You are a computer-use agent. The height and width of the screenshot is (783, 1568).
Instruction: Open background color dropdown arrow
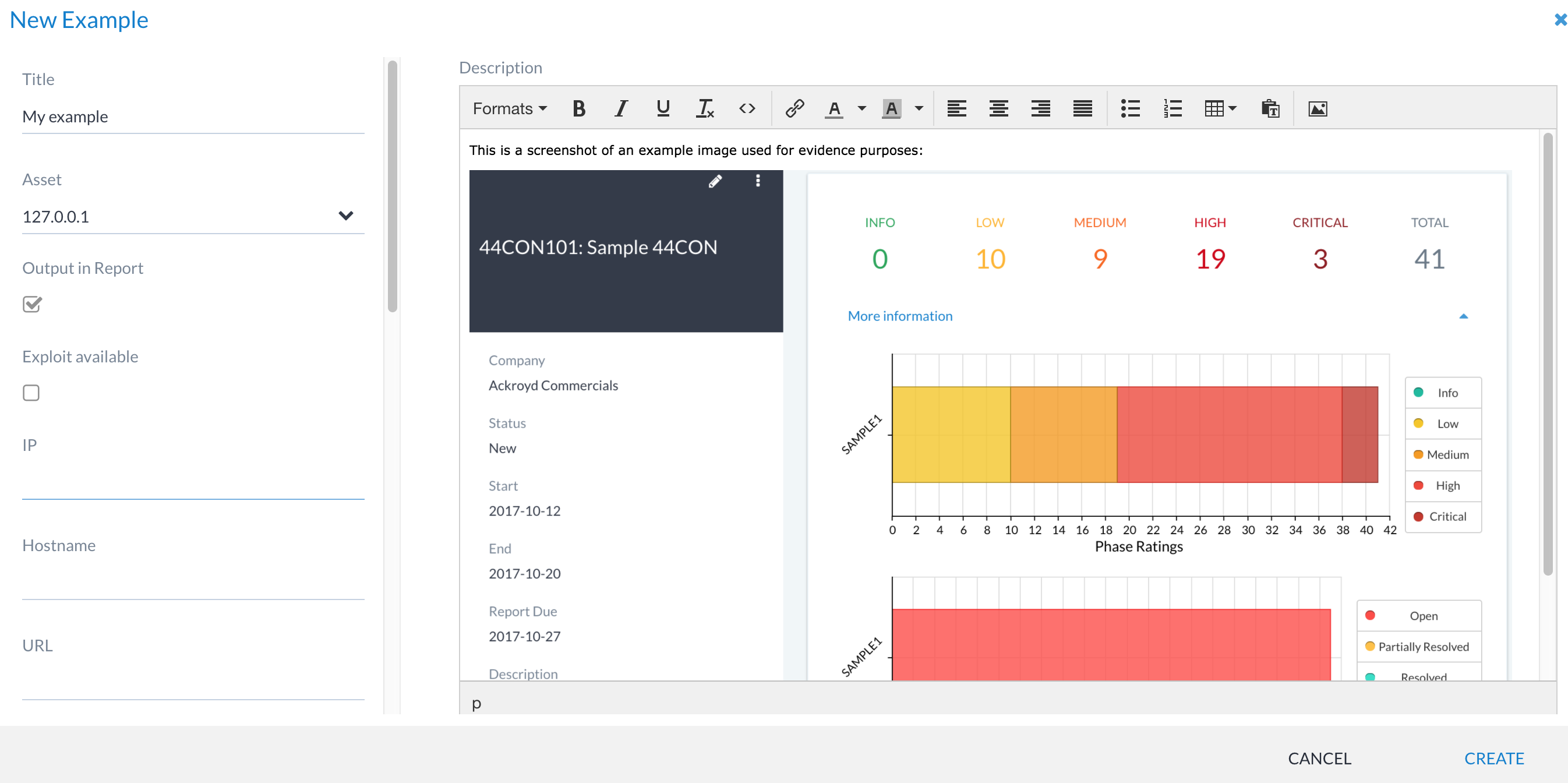(919, 108)
